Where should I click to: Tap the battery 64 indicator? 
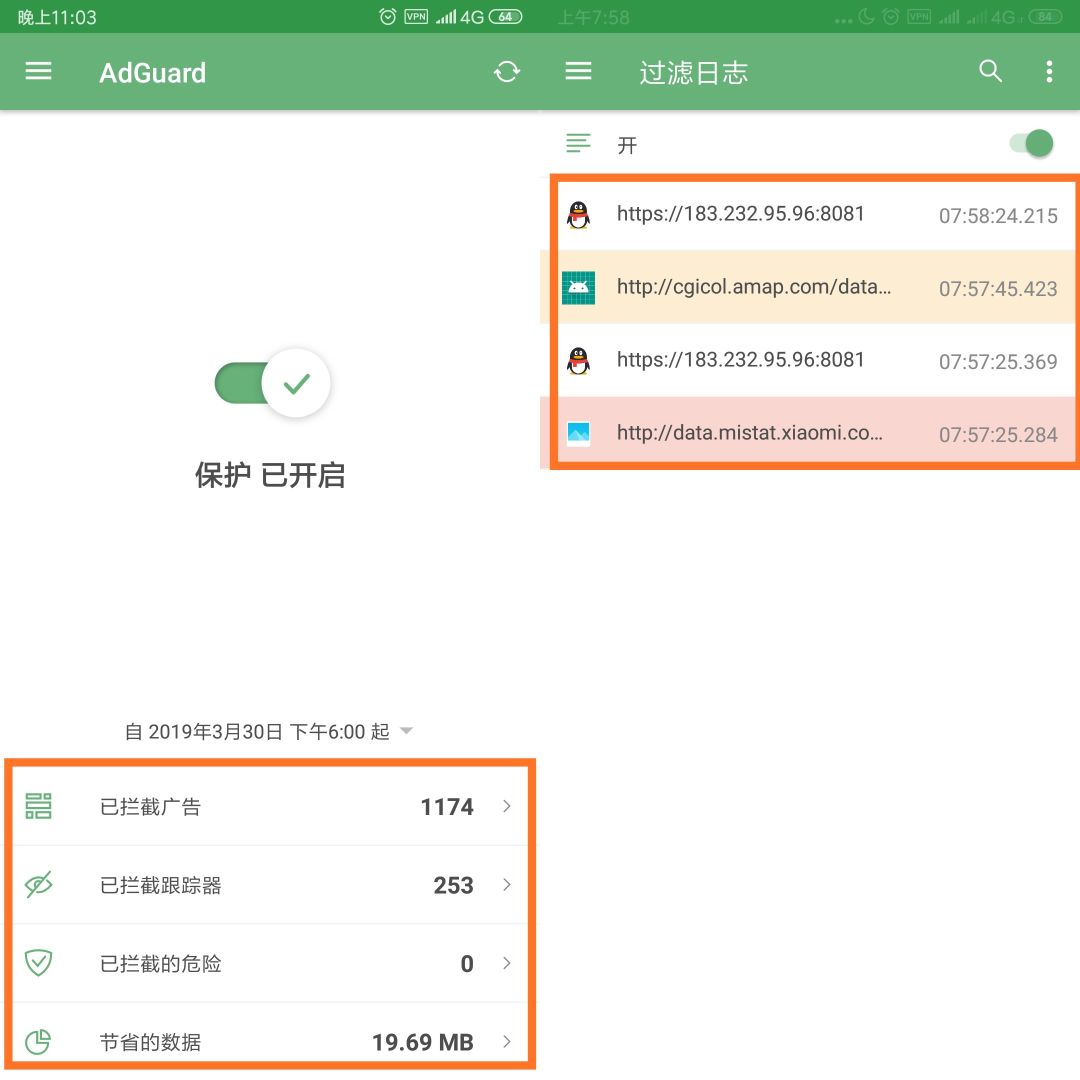(506, 17)
